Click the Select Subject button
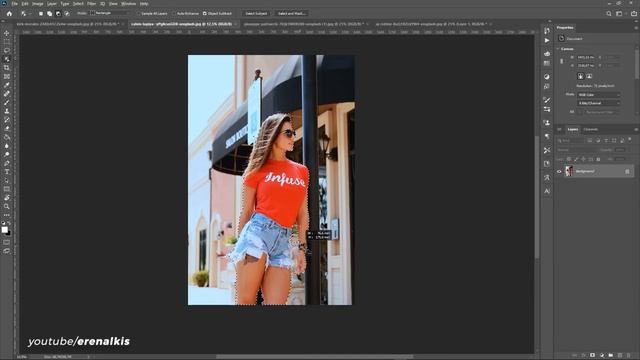This screenshot has height=360, width=640. coord(256,13)
